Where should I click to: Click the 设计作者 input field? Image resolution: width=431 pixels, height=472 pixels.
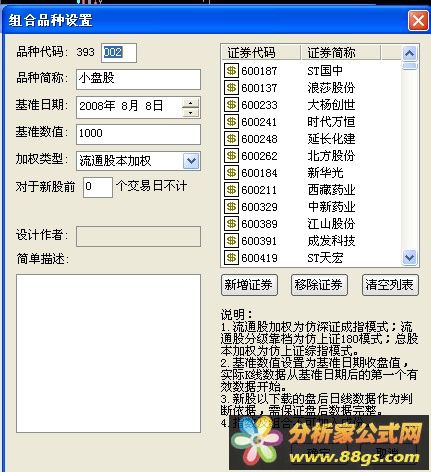click(x=138, y=236)
